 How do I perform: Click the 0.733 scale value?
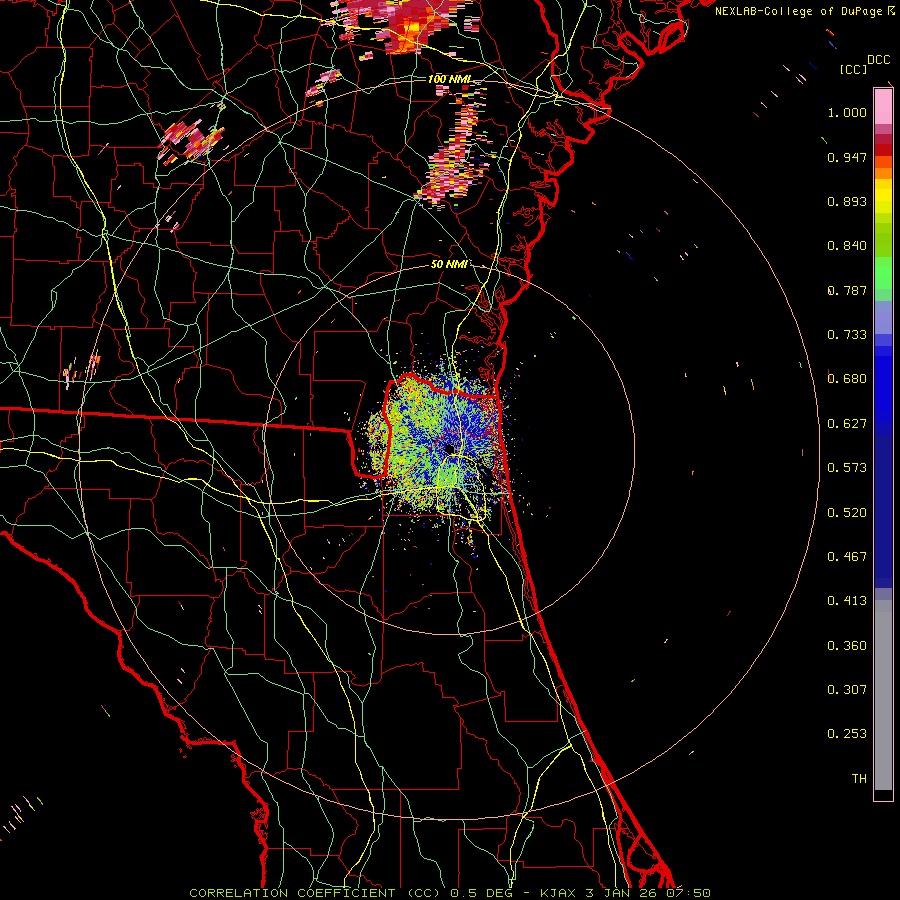(847, 335)
